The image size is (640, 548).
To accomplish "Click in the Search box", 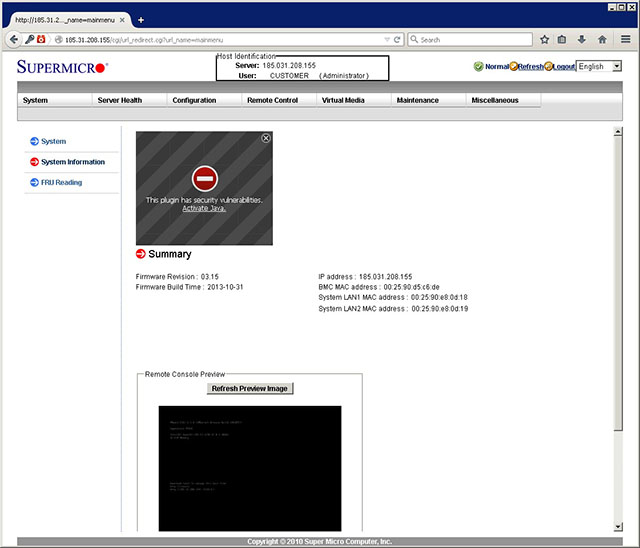I will point(470,40).
